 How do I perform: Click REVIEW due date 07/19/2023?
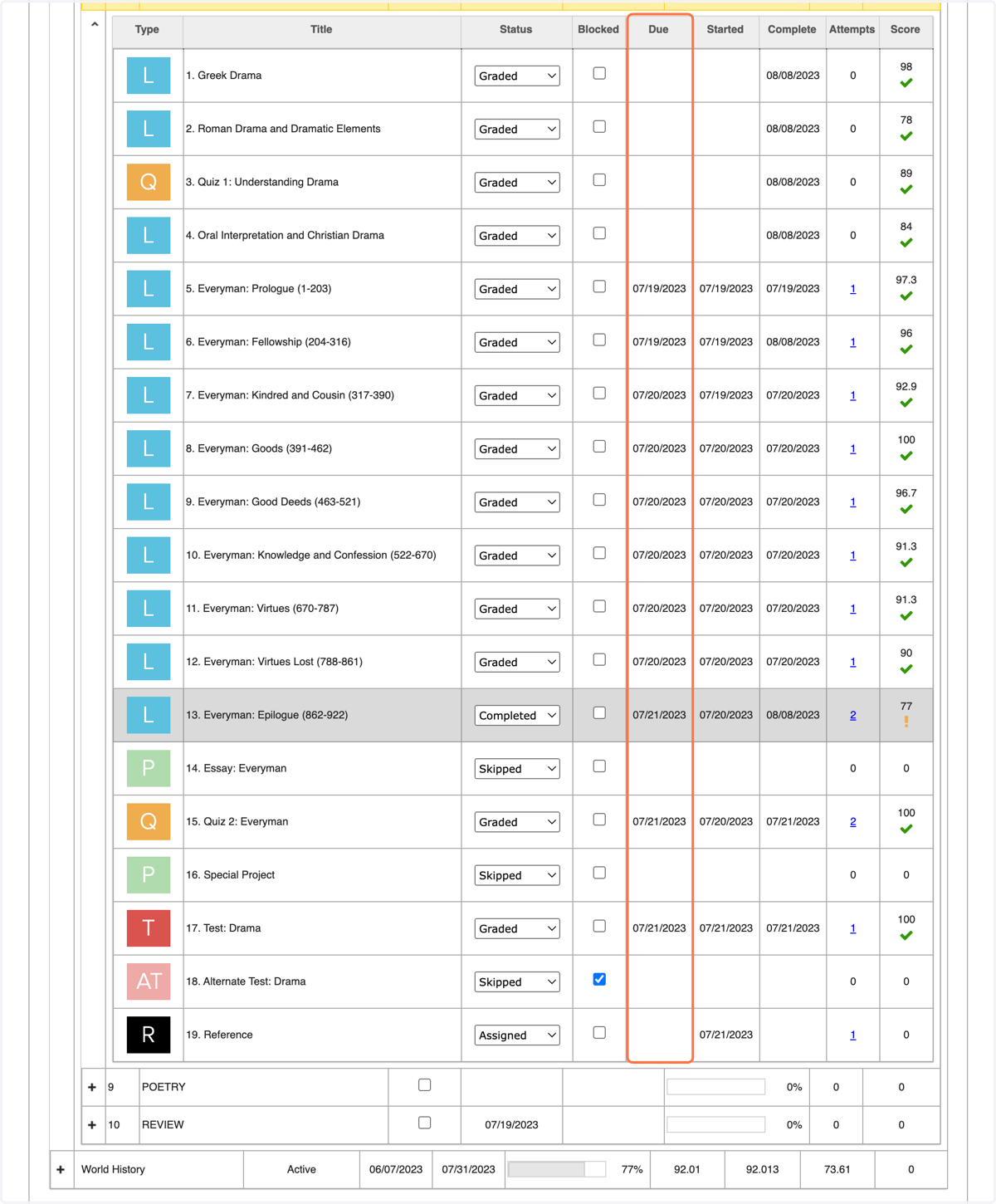coord(511,1124)
